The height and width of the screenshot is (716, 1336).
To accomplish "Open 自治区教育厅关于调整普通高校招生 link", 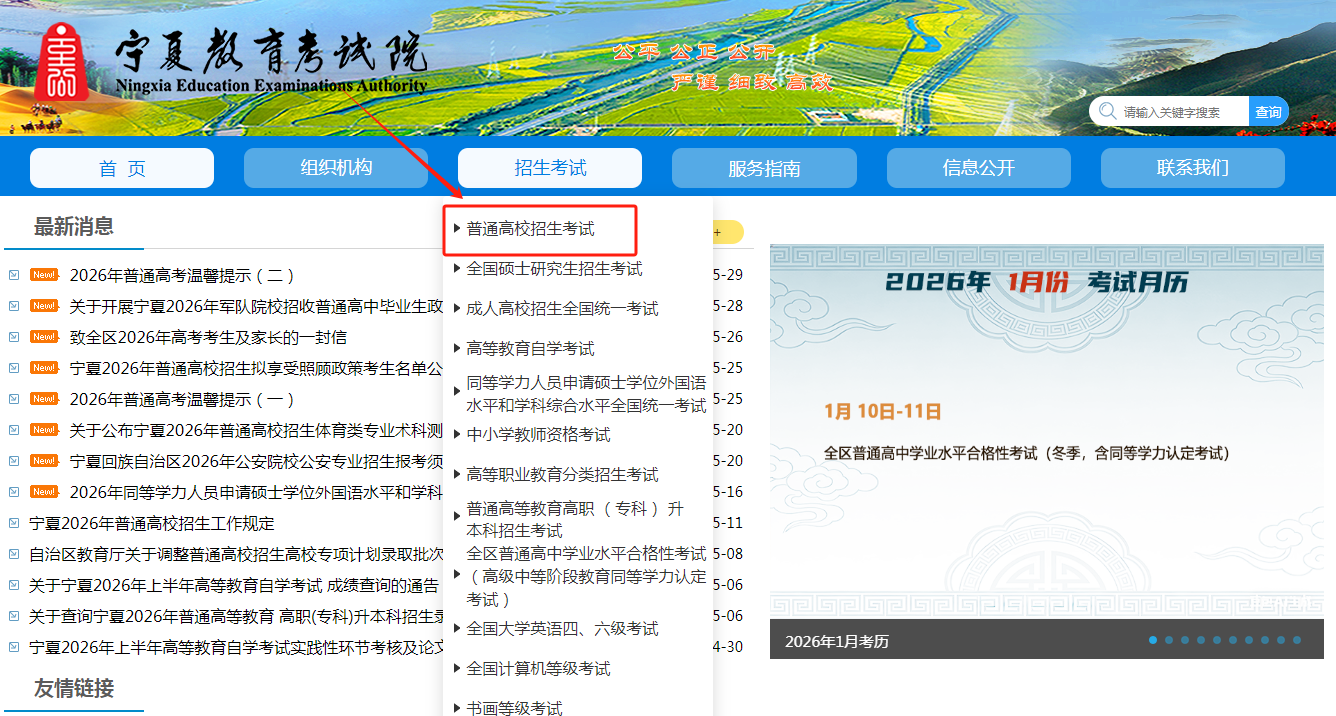I will point(236,554).
